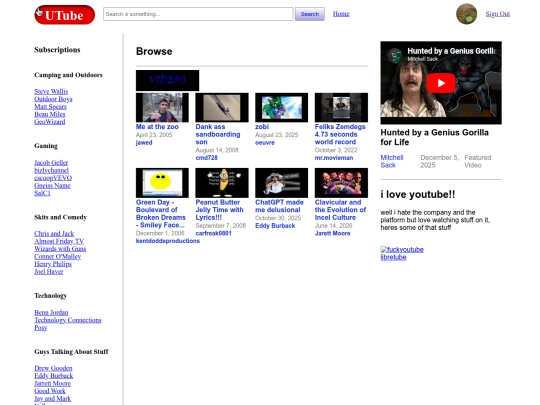
Task: Open Jacob Geller subscription
Action: (x=51, y=163)
